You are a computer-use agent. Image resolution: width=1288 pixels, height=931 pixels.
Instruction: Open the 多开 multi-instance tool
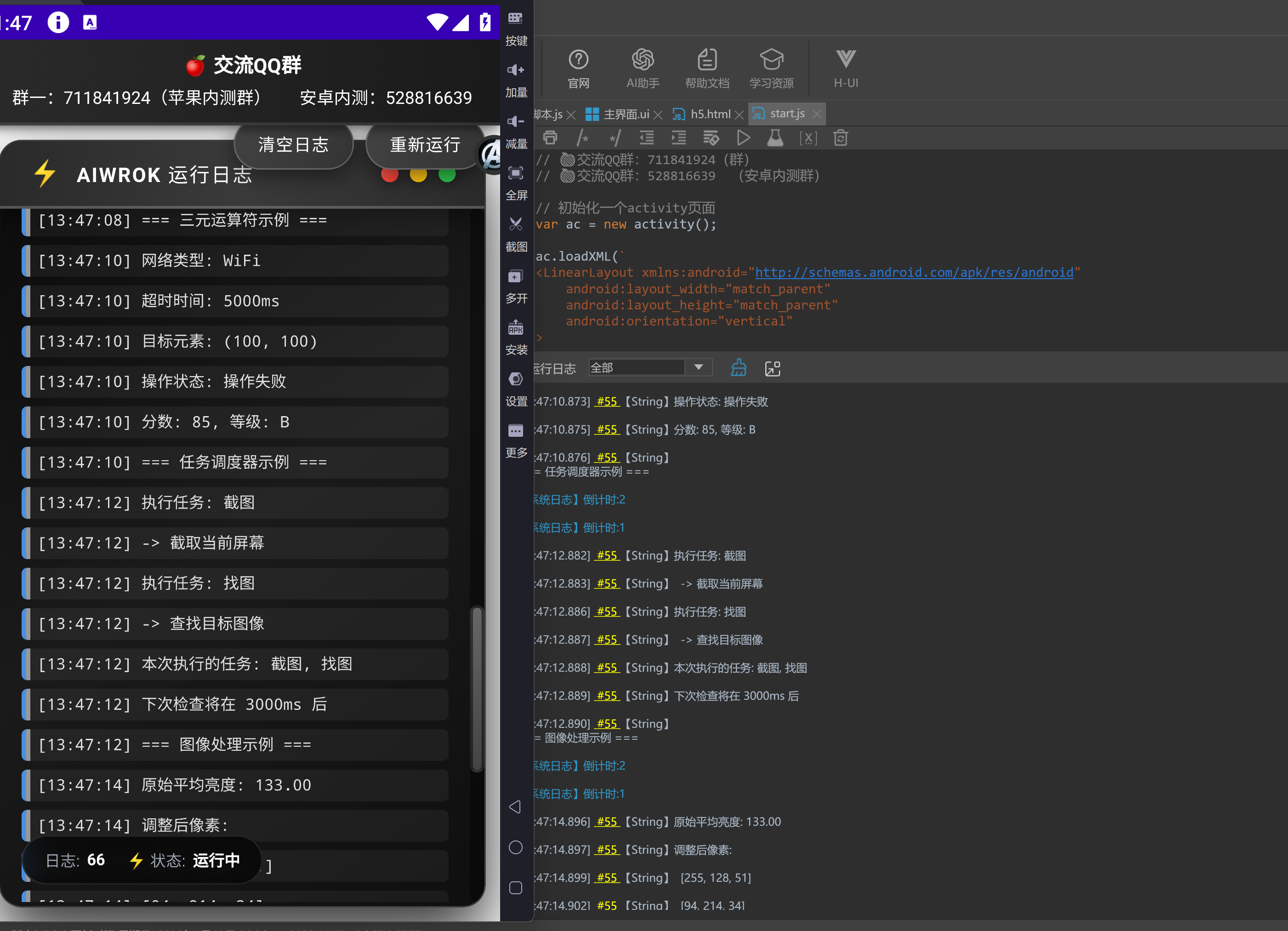516,286
